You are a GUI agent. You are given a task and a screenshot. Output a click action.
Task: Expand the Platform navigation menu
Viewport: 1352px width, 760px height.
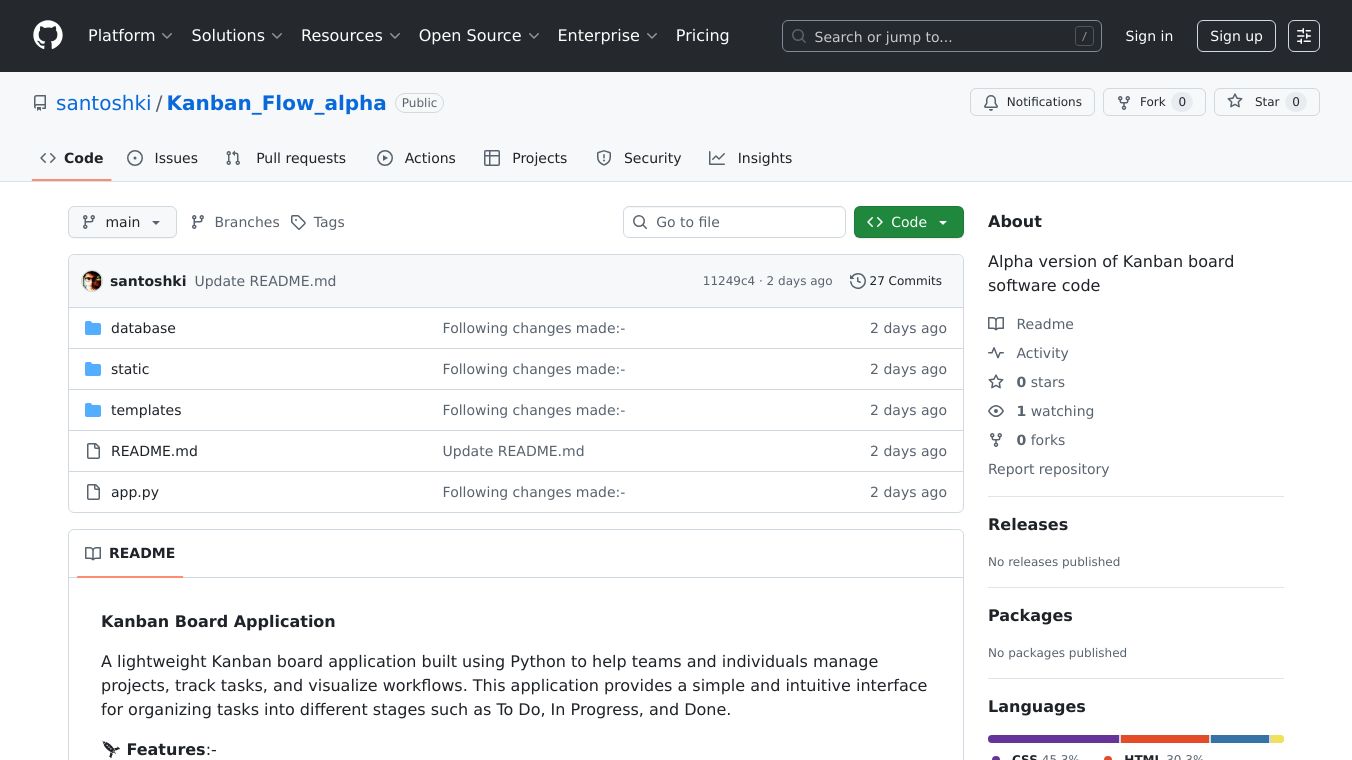tap(130, 36)
